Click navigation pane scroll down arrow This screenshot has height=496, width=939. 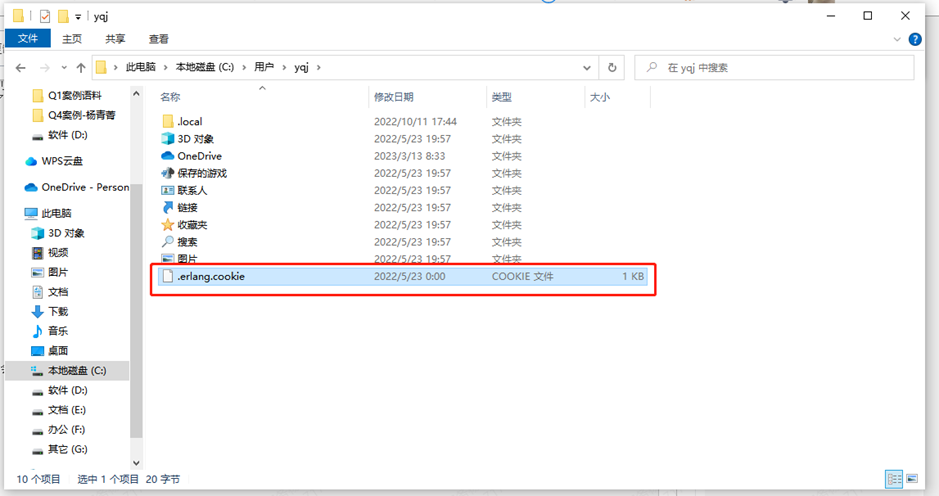pos(136,463)
